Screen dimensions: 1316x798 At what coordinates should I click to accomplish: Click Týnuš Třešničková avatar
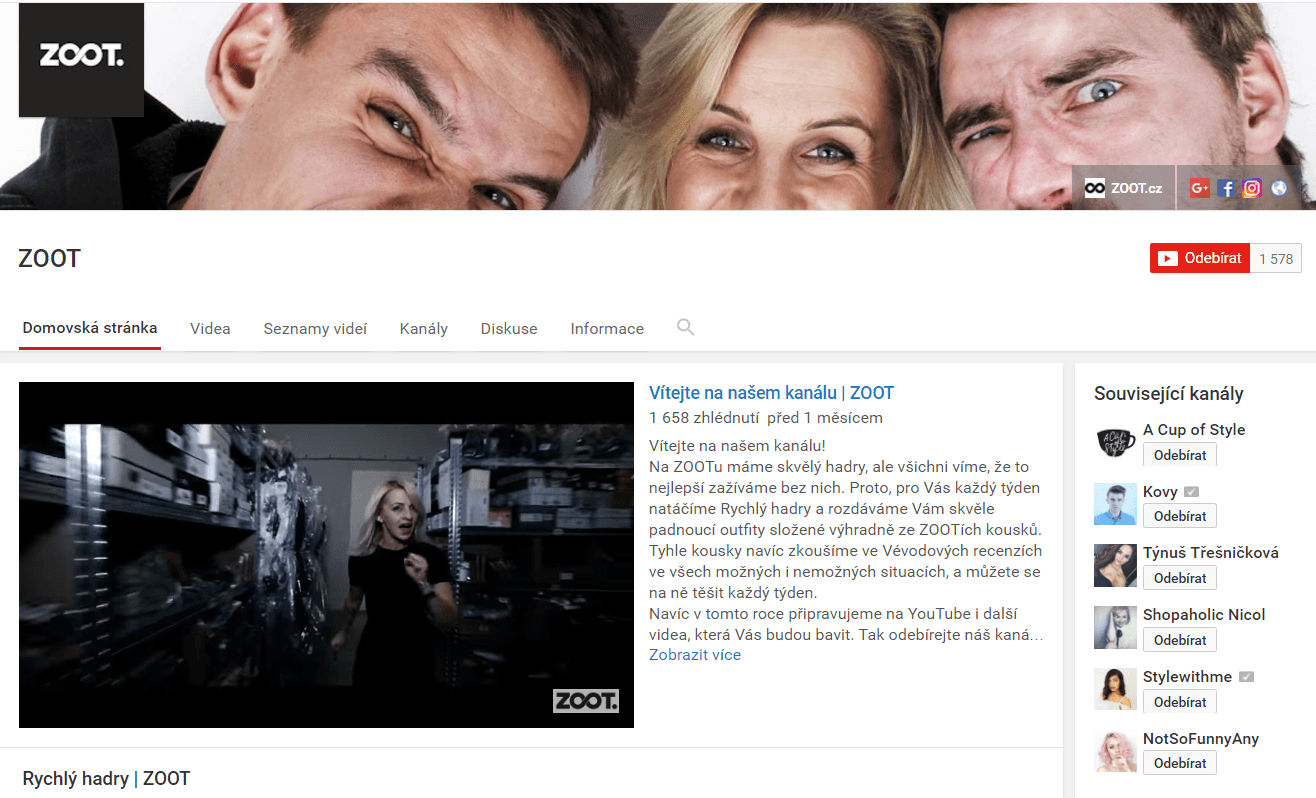click(x=1115, y=566)
